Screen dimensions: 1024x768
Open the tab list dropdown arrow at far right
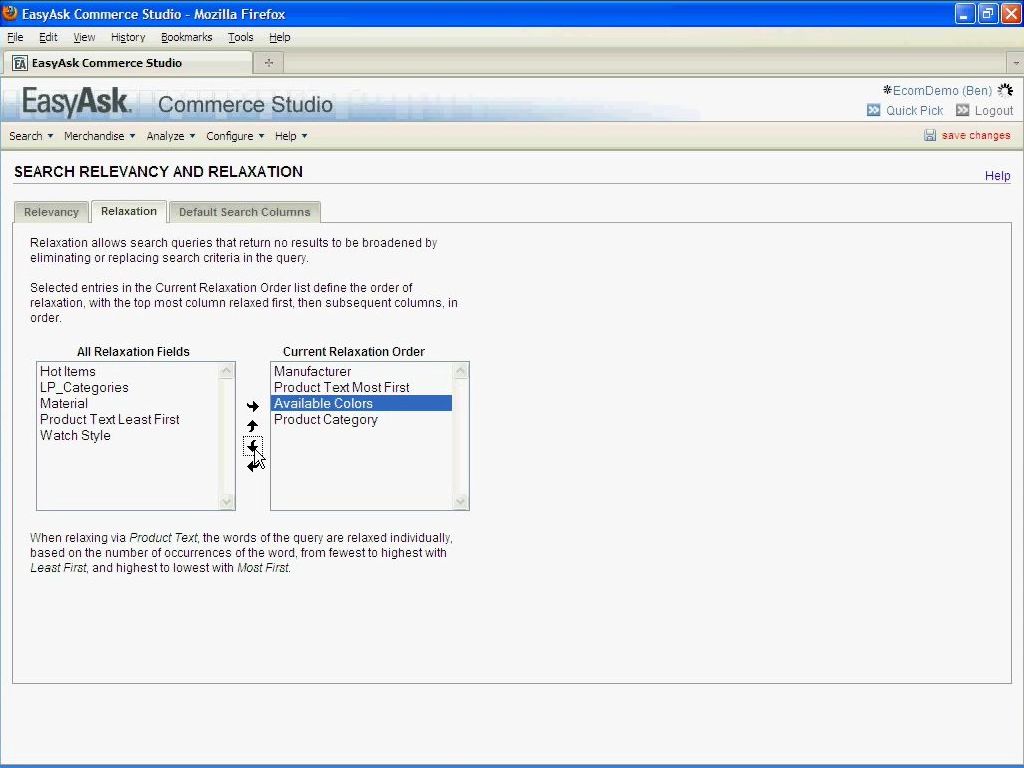click(x=1016, y=63)
